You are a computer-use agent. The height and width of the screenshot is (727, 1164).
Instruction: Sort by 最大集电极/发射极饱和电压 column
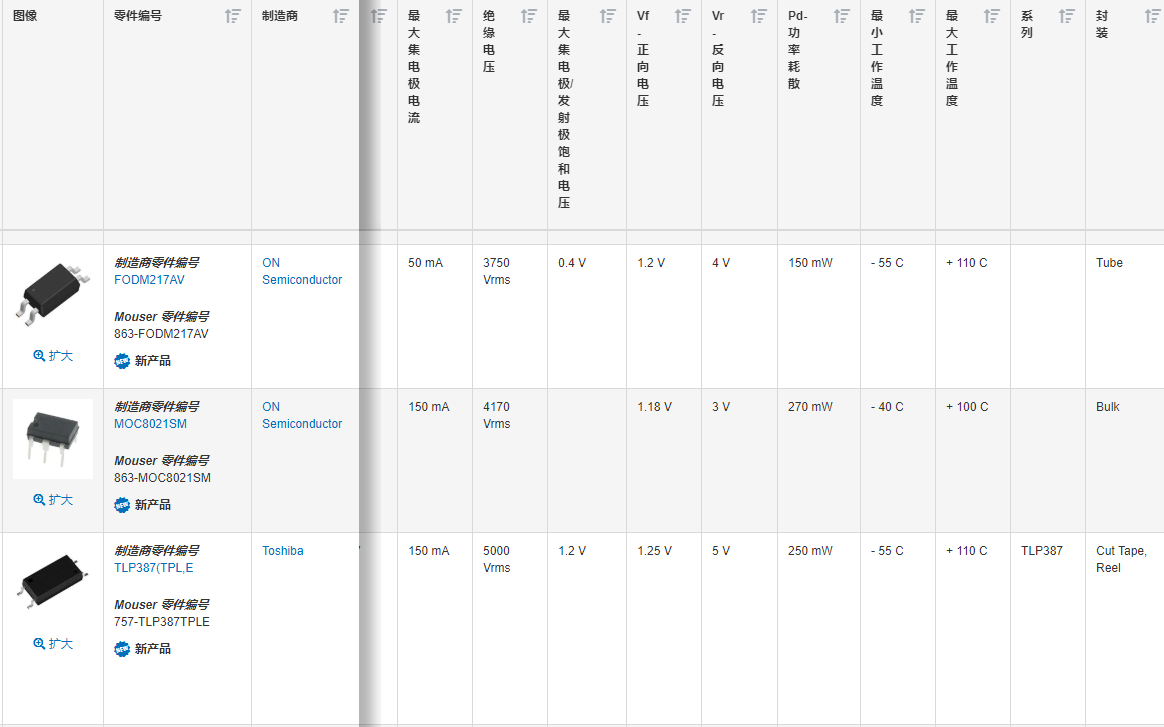click(x=608, y=16)
